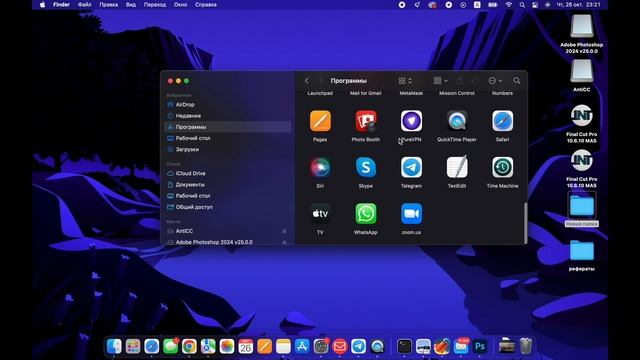Image resolution: width=640 pixels, height=360 pixels.
Task: Launch Google Chrome from the Dock
Action: pyautogui.click(x=189, y=347)
